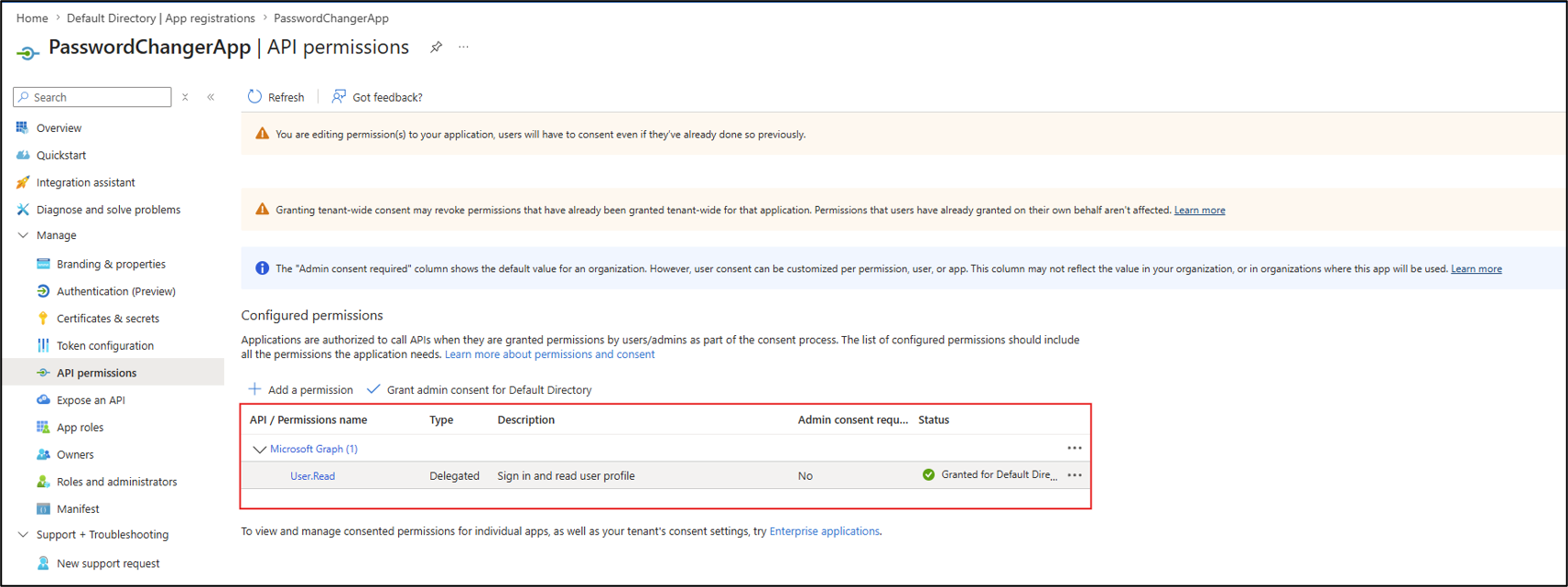Screen dimensions: 1568x587
Task: Click the Expose an API cloud icon
Action: tap(43, 400)
